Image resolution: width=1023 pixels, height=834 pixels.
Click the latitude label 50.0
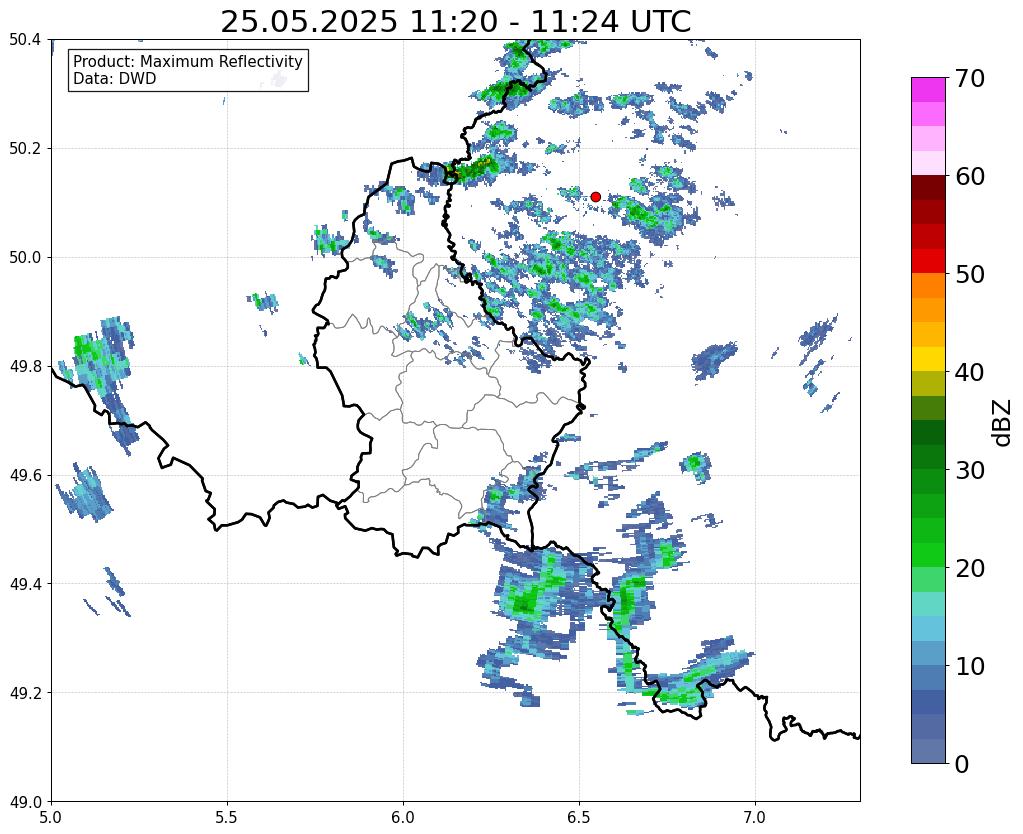click(x=25, y=258)
